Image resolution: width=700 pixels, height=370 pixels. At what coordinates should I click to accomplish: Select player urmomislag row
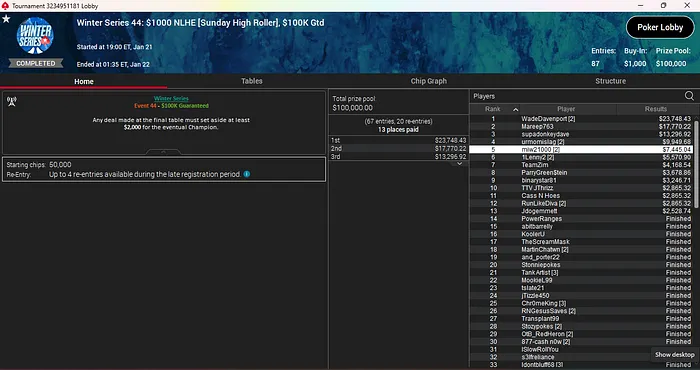[581, 141]
